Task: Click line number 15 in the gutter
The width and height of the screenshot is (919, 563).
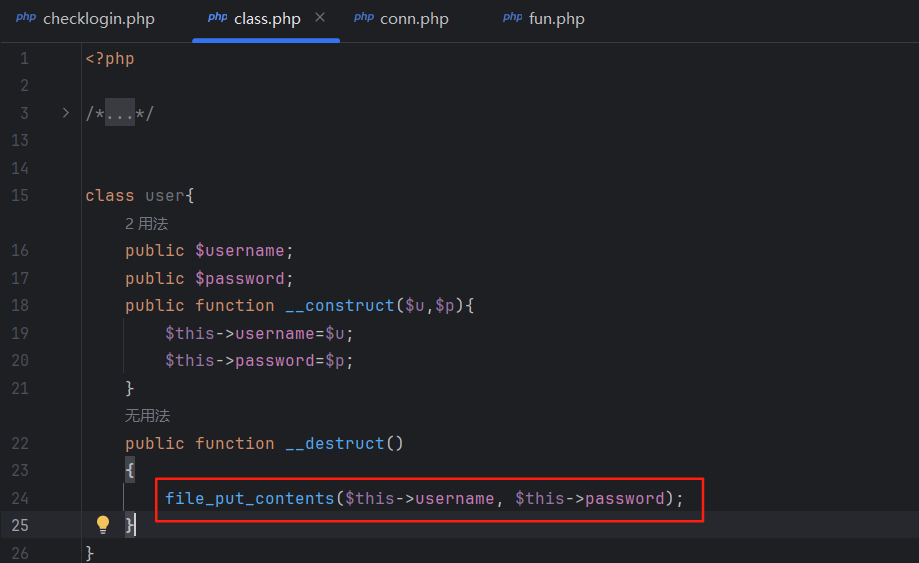Action: coord(20,196)
